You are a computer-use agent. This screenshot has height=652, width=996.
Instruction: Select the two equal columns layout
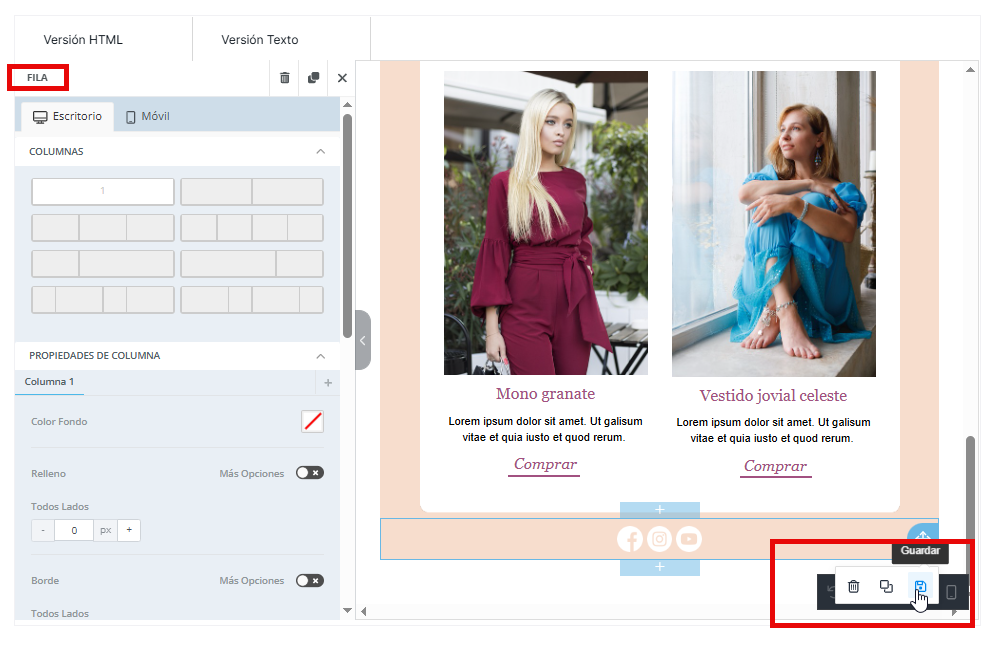(251, 192)
